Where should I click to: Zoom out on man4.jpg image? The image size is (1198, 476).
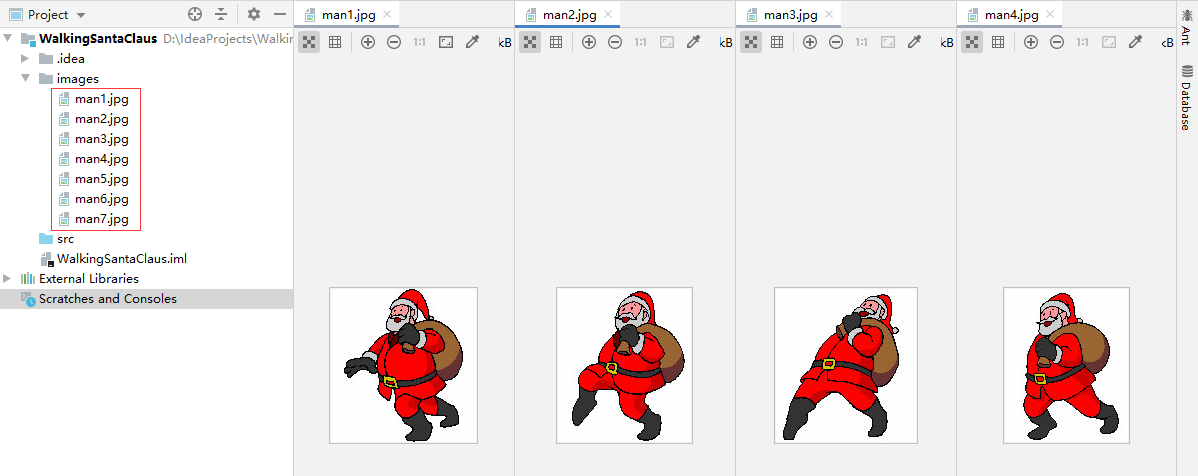coord(1056,42)
